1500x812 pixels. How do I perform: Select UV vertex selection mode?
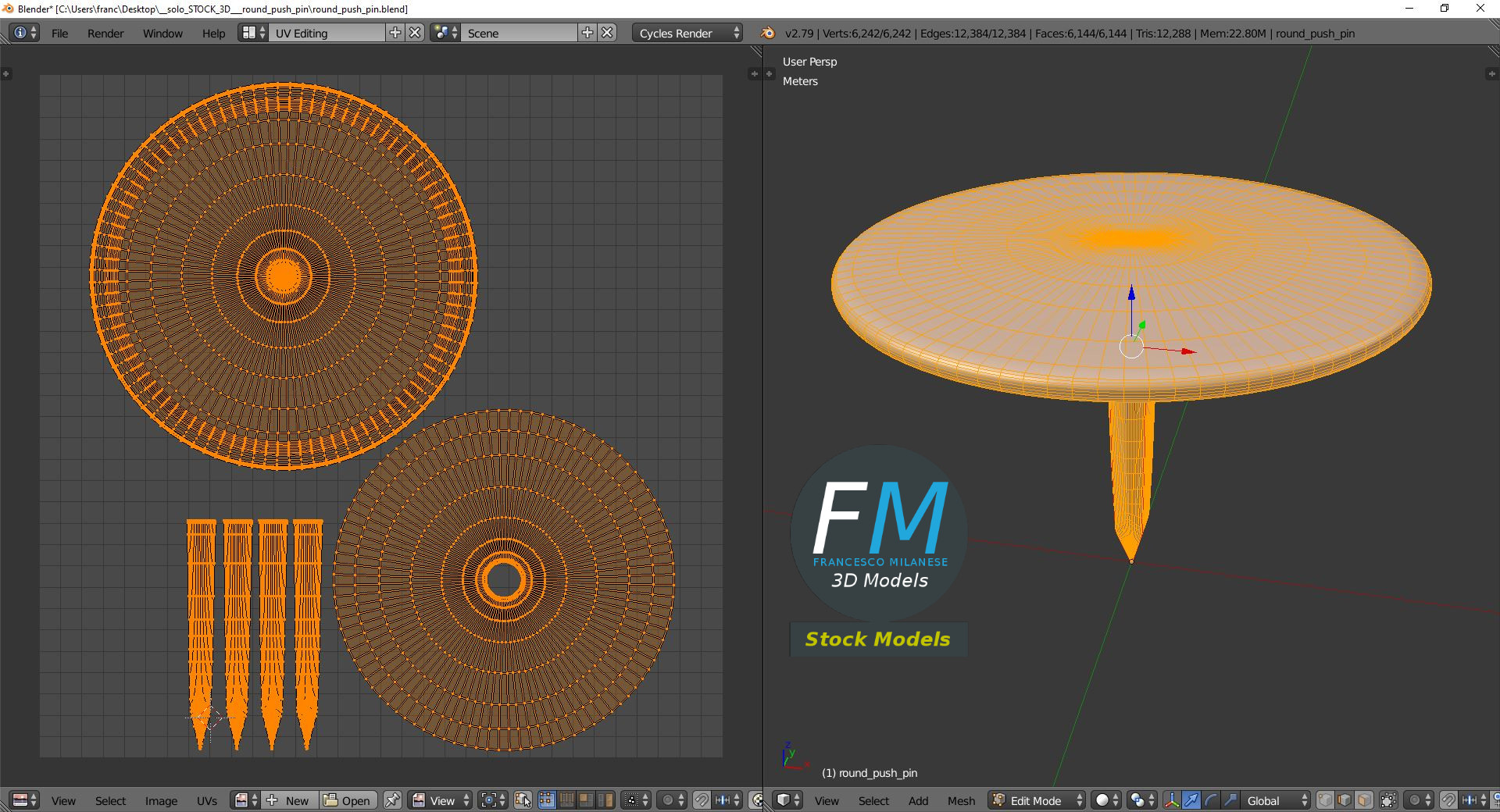pos(547,800)
